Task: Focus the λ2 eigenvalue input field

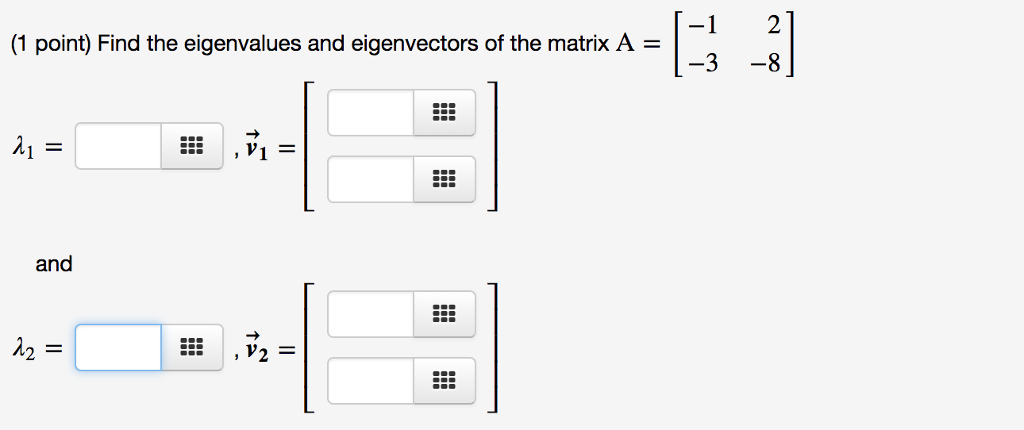Action: [x=118, y=347]
